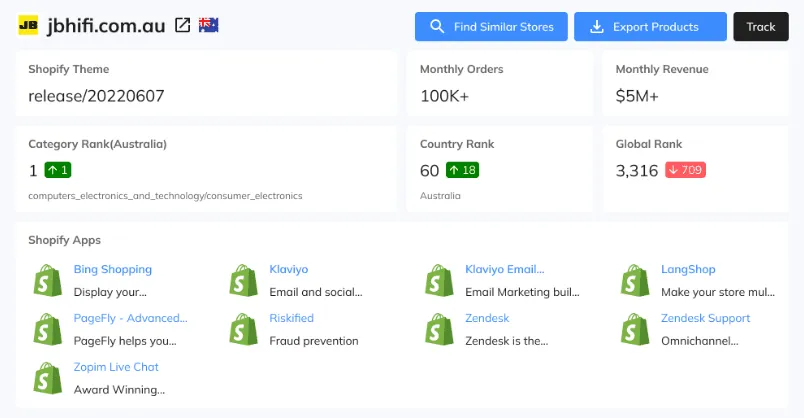Click the Shopify bag icon beside Zopim Live Chat
The height and width of the screenshot is (418, 804).
[x=48, y=379]
